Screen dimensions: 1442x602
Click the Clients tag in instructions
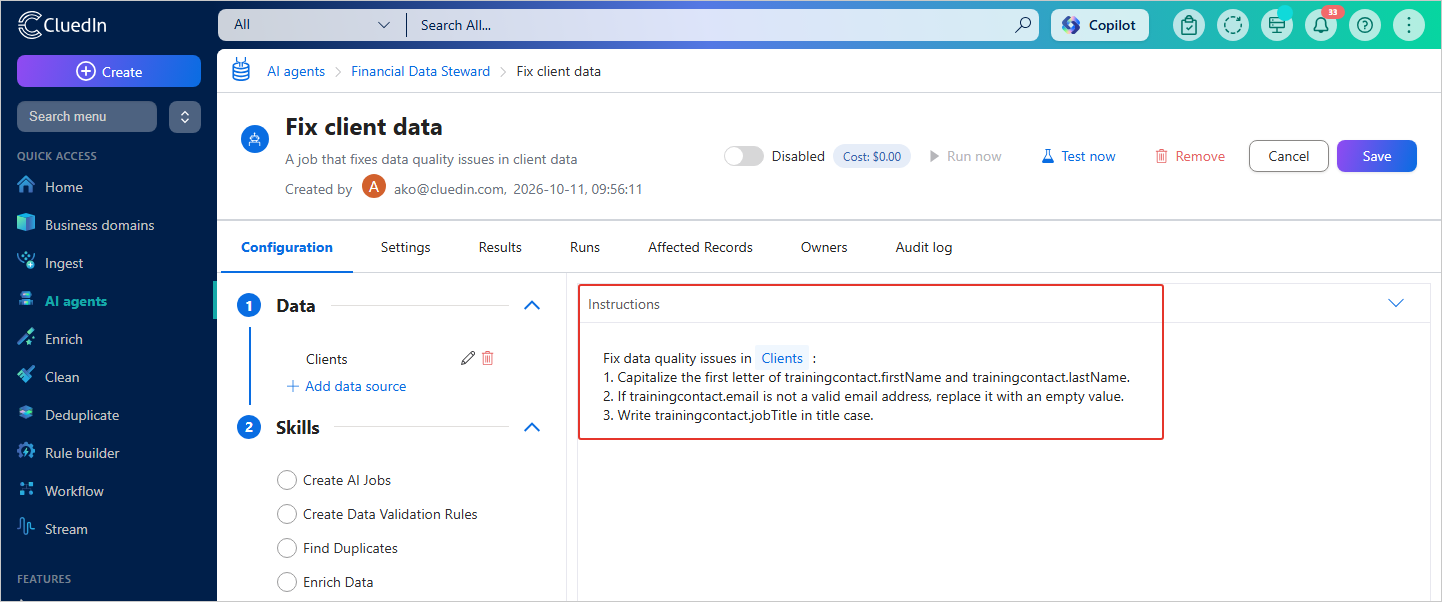tap(782, 358)
